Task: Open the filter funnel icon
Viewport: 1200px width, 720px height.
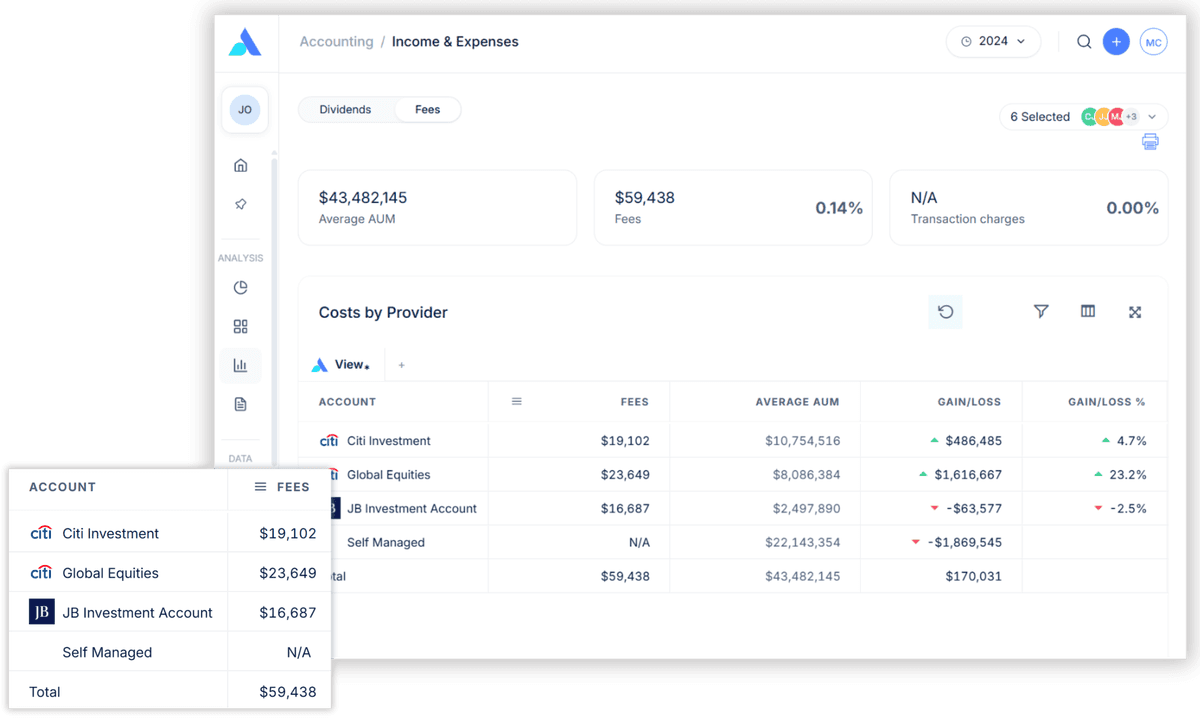Action: 1041,312
